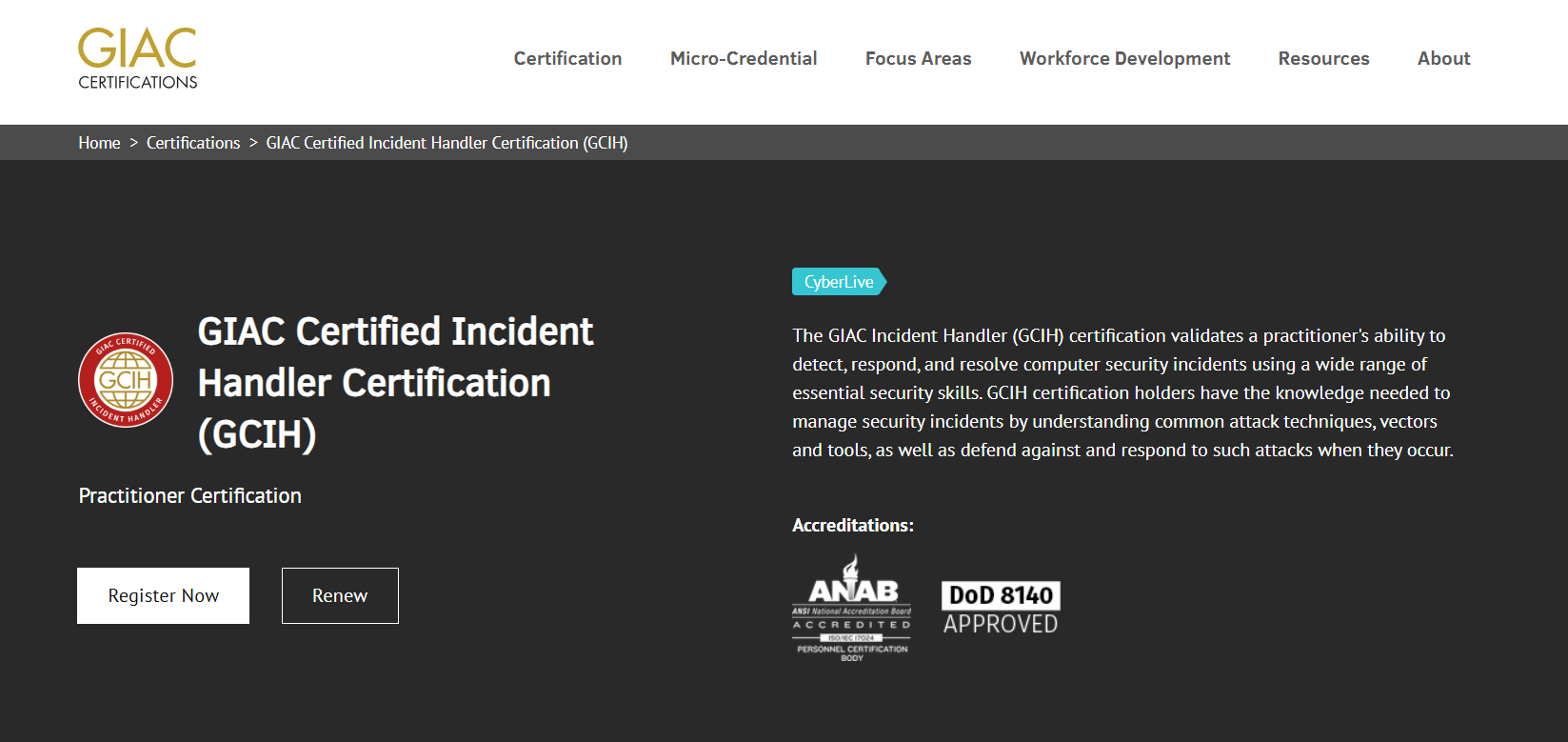The height and width of the screenshot is (742, 1568).
Task: Open the Workforce Development menu
Action: pyautogui.click(x=1124, y=59)
